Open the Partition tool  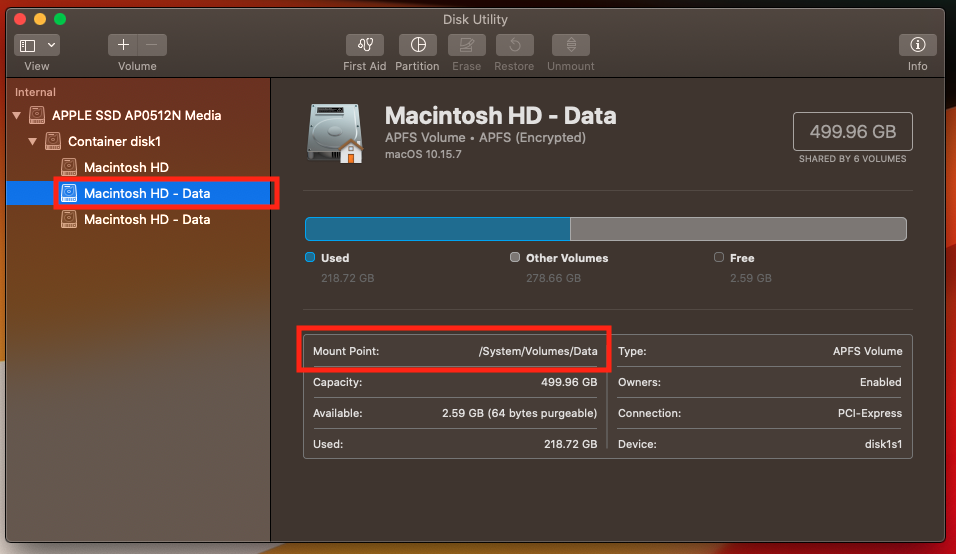[418, 45]
